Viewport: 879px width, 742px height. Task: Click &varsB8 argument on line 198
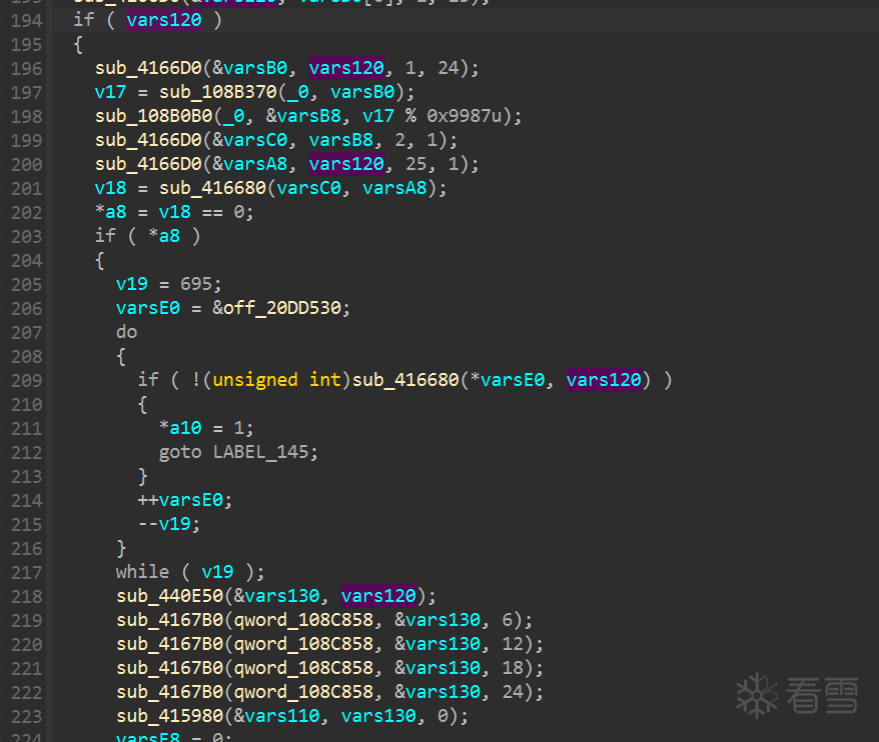pos(303,116)
